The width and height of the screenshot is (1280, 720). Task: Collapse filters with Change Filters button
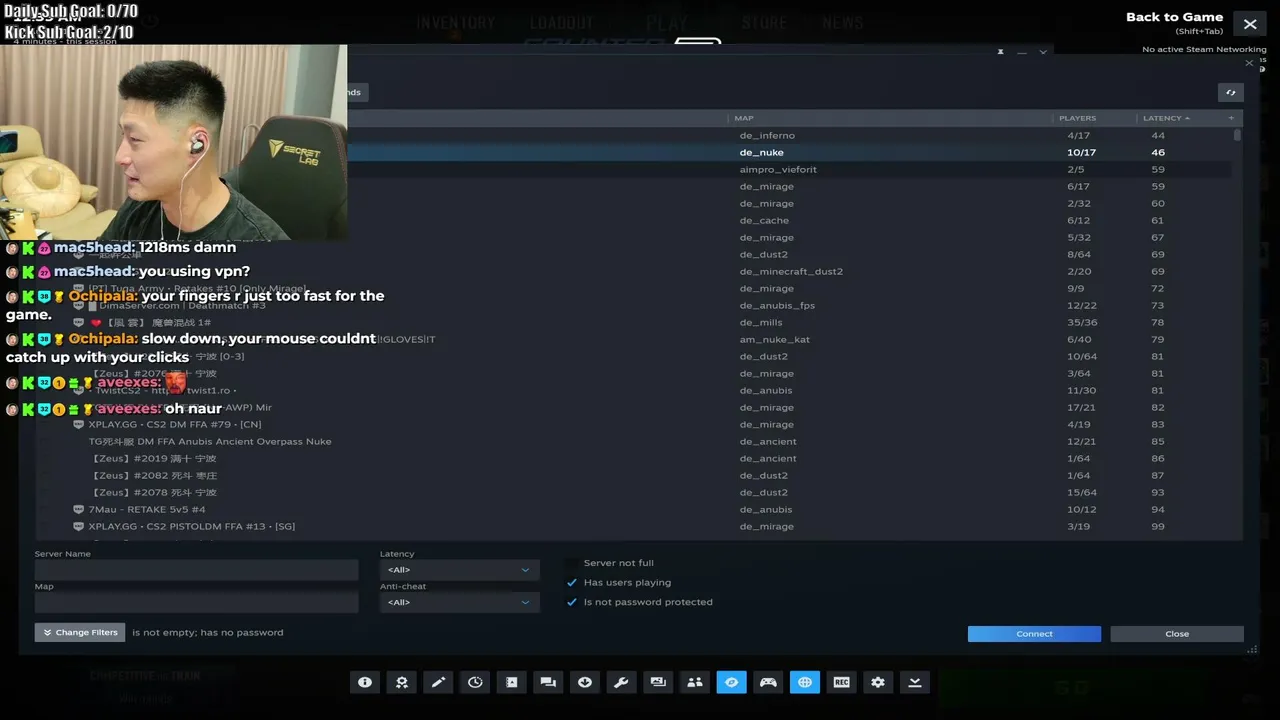click(80, 632)
